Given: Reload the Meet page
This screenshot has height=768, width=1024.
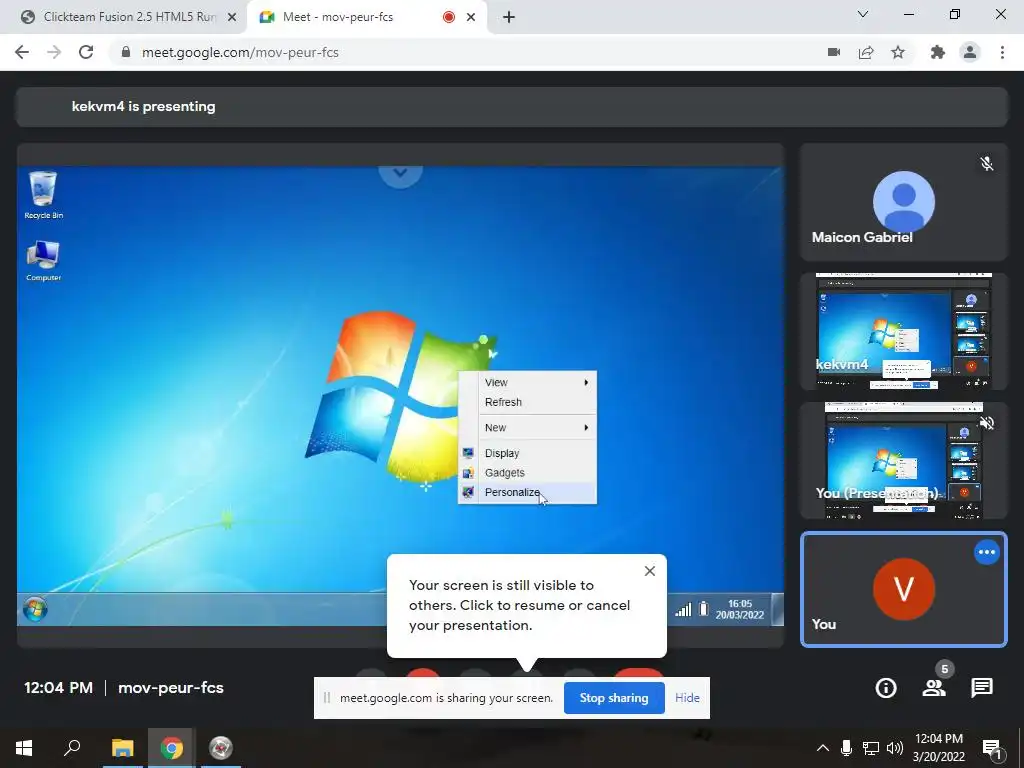Looking at the screenshot, I should (x=86, y=52).
